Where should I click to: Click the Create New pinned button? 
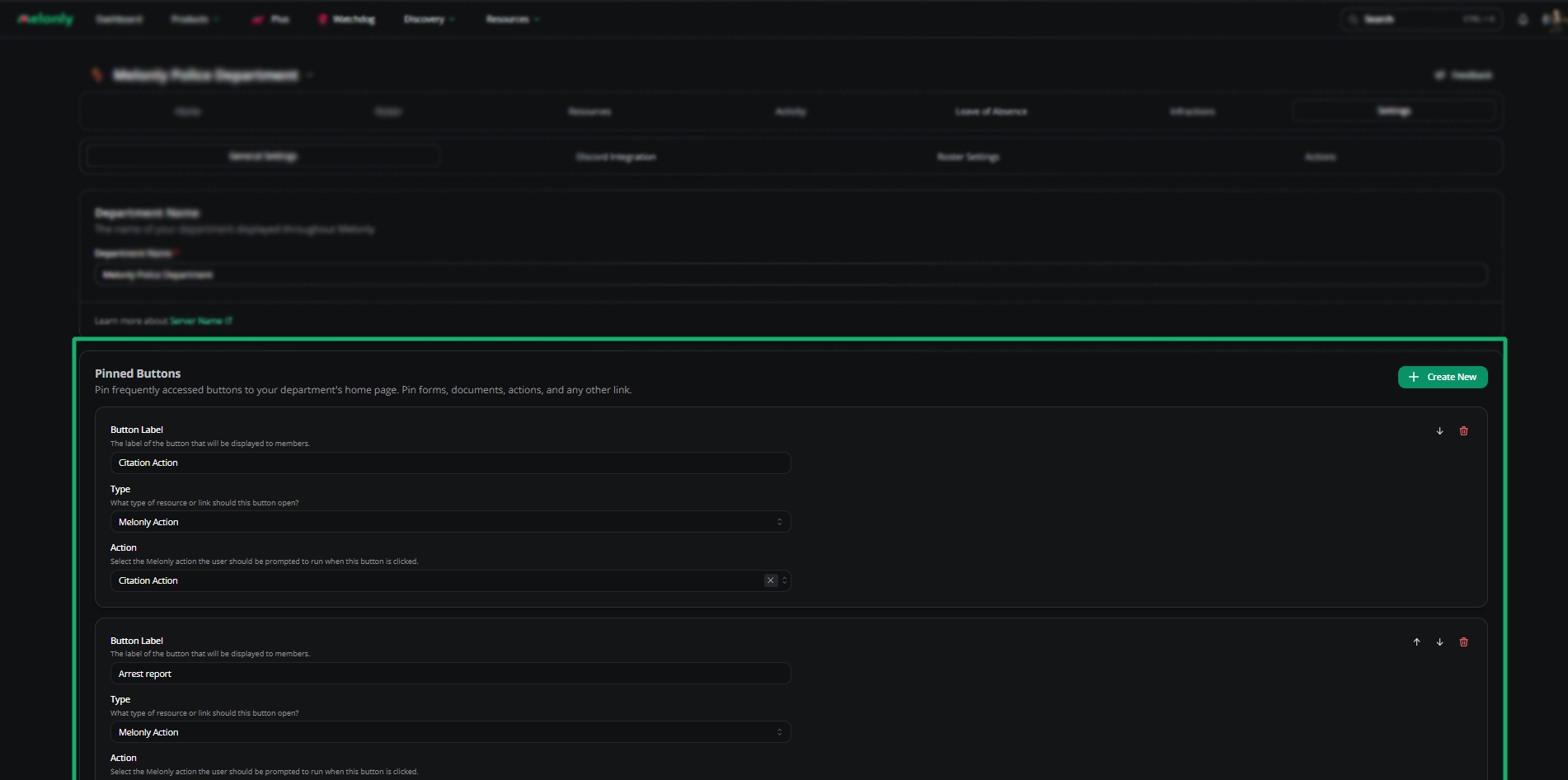1443,377
